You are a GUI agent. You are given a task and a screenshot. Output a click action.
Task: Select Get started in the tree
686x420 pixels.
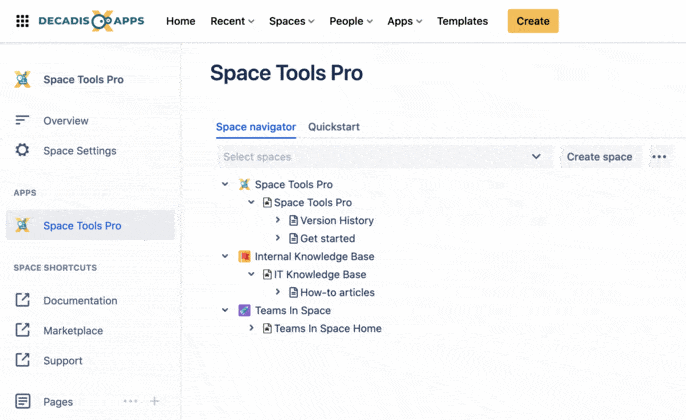[x=328, y=238]
